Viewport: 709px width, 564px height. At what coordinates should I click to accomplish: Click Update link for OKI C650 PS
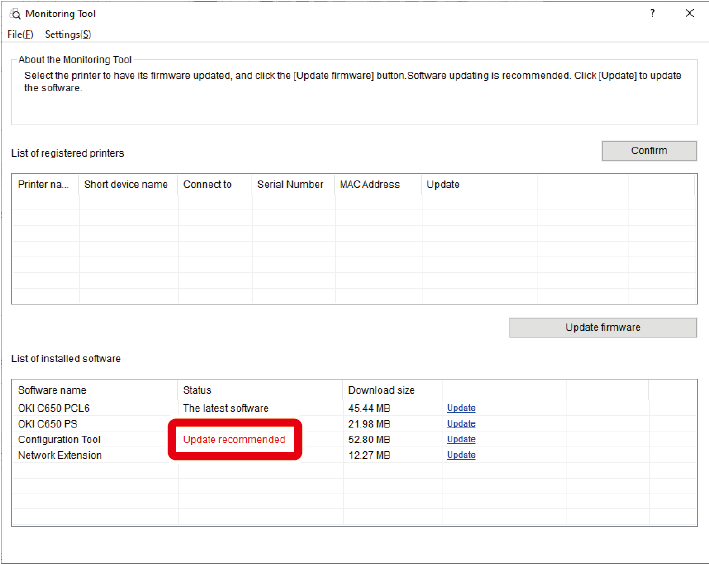pyautogui.click(x=461, y=424)
